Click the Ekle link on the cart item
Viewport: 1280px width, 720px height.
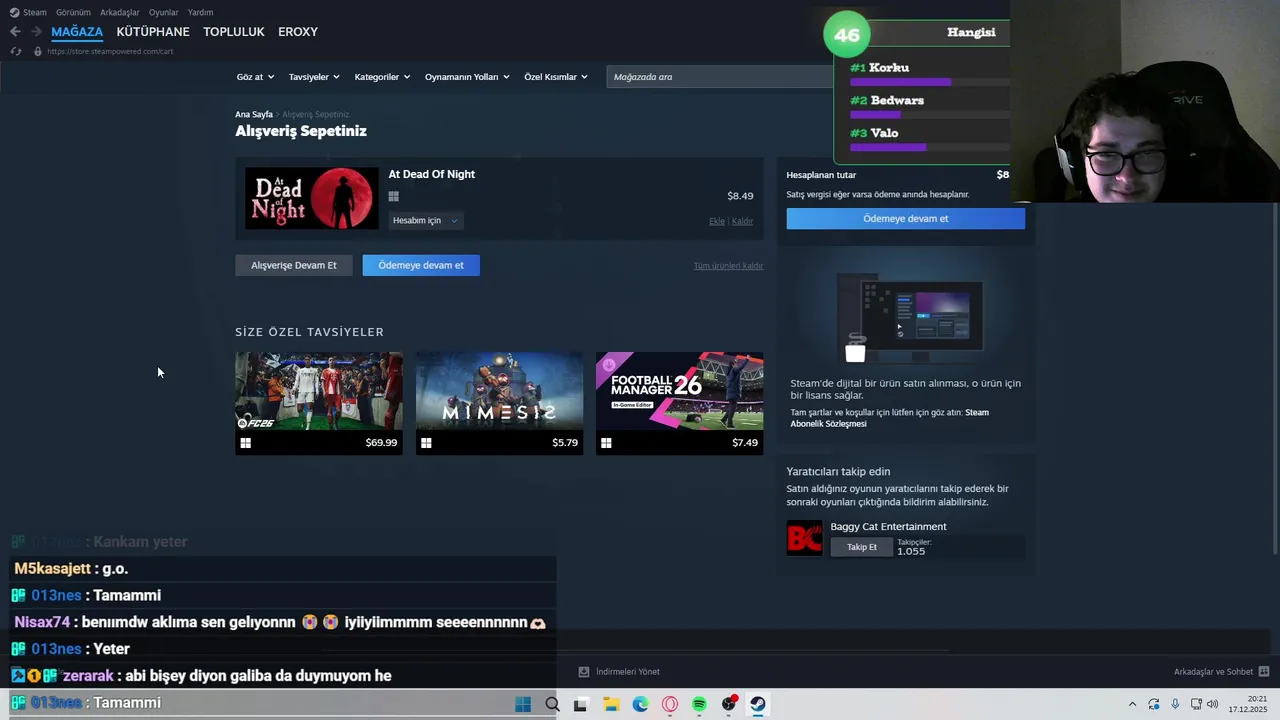point(716,221)
